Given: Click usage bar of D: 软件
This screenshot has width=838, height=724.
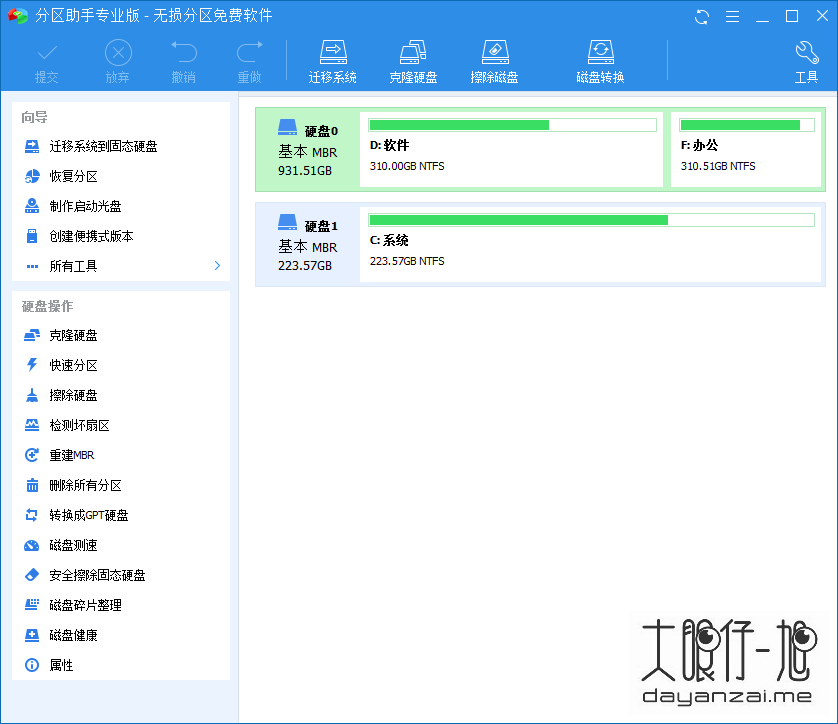Looking at the screenshot, I should coord(513,125).
